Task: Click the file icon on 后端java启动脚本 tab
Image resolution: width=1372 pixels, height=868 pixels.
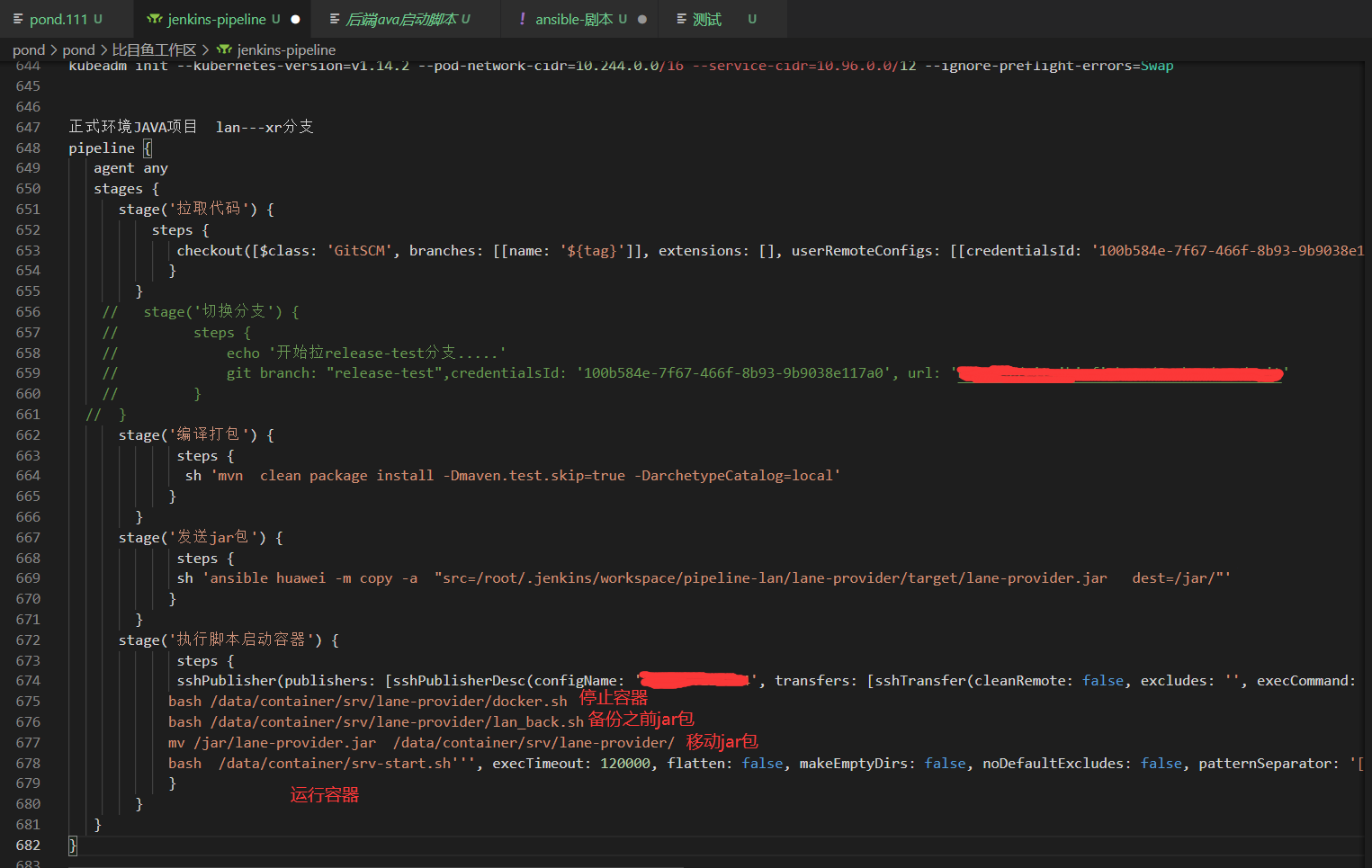Action: tap(335, 19)
